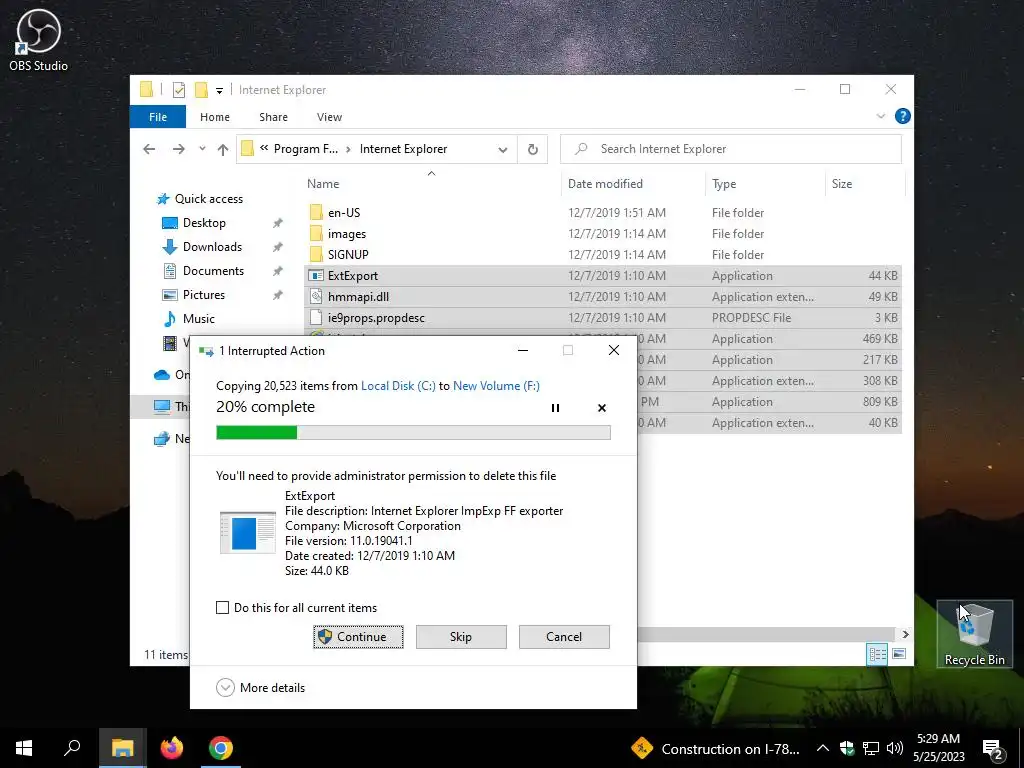This screenshot has height=768, width=1024.
Task: Click New folder quick access toolbar icon
Action: pyautogui.click(x=201, y=90)
